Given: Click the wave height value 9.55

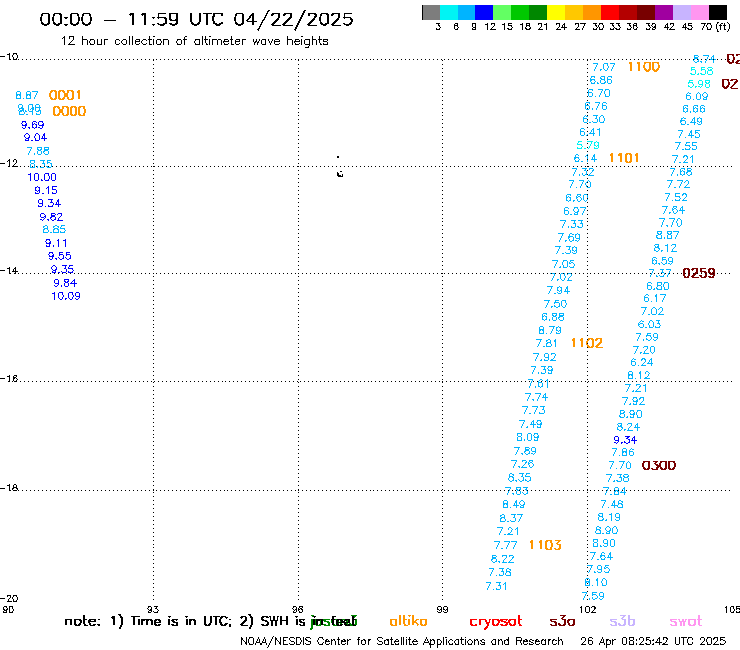Looking at the screenshot, I should click(59, 256).
